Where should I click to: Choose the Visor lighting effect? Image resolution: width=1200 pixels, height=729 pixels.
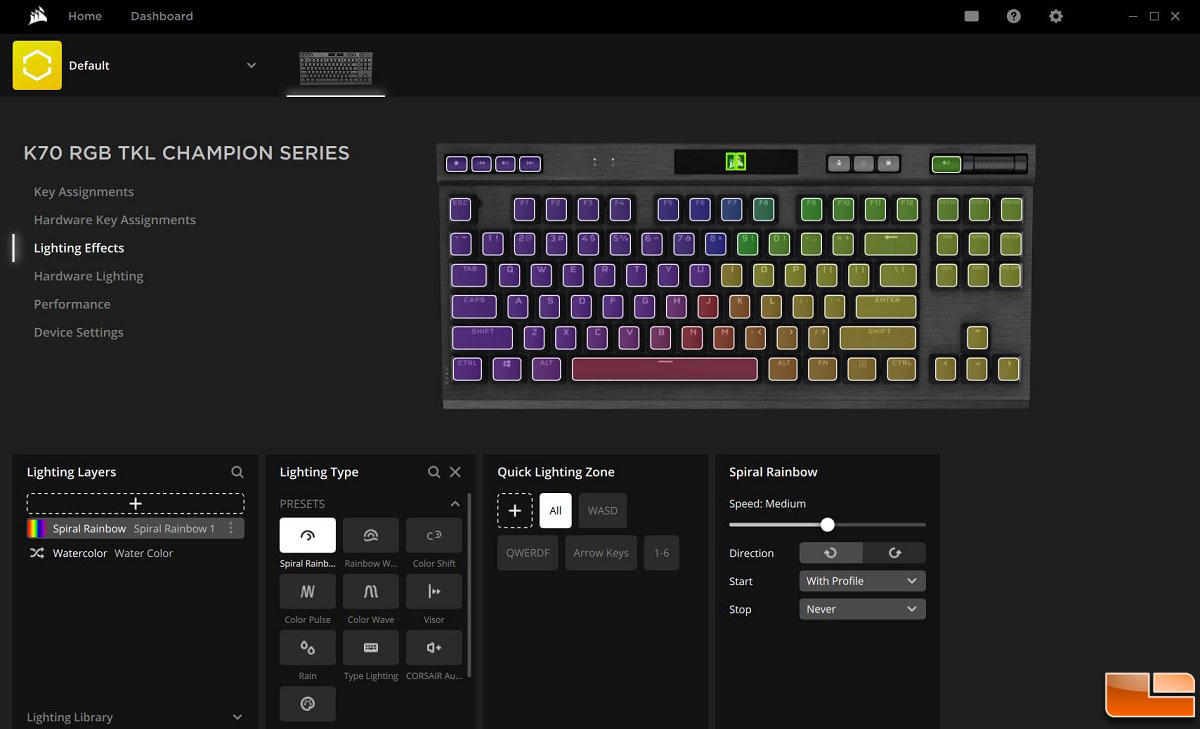tap(434, 591)
